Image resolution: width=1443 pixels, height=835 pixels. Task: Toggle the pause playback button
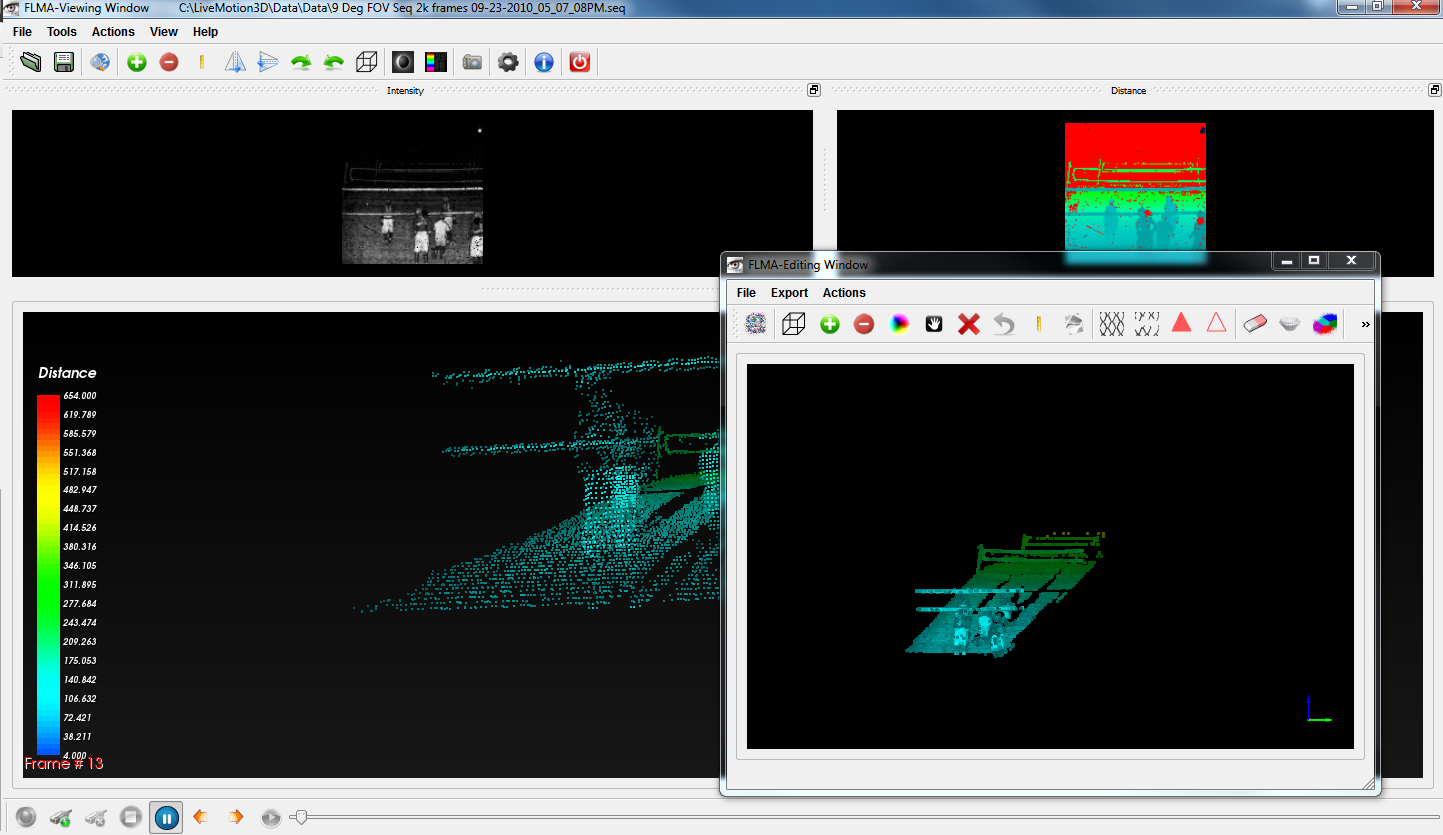click(167, 818)
